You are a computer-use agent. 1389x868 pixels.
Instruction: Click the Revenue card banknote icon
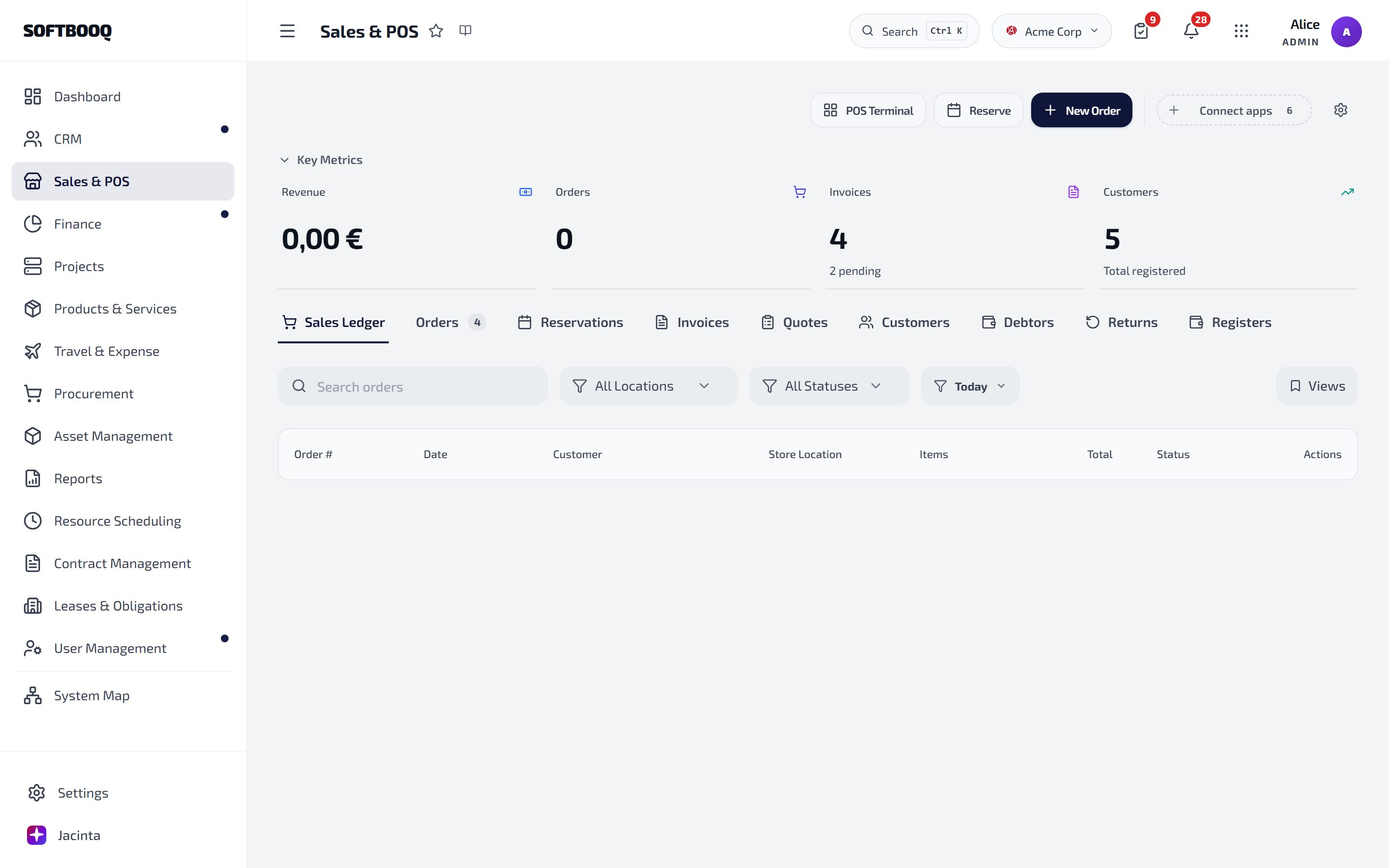525,192
